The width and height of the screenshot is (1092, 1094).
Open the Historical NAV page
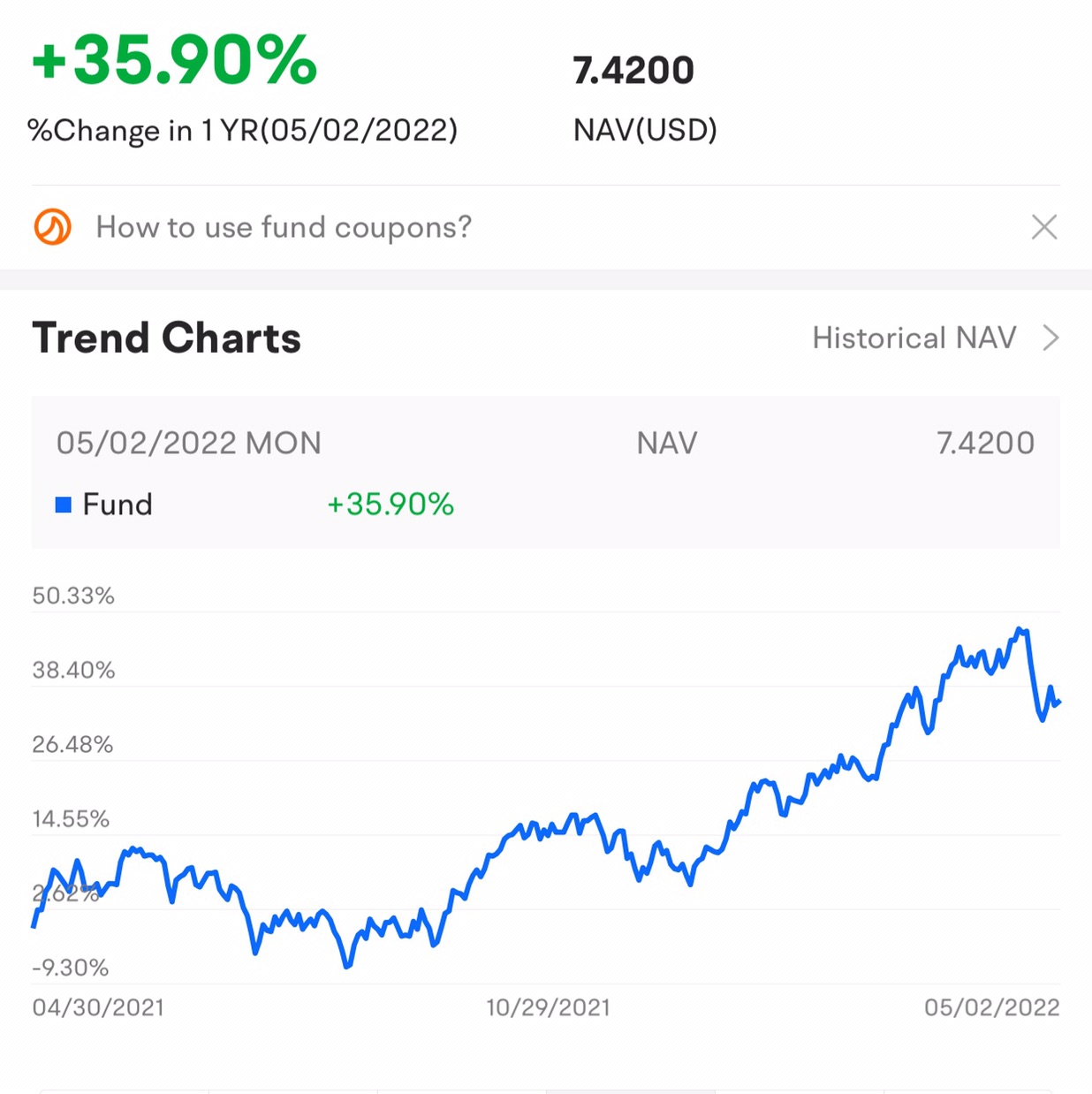pos(914,338)
